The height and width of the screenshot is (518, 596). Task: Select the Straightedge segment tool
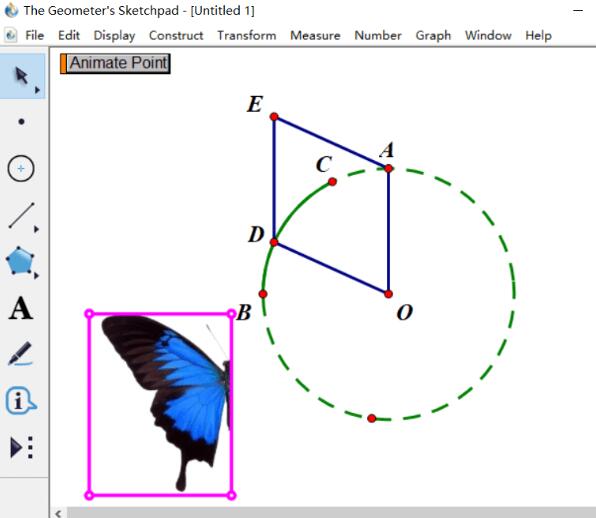[x=21, y=215]
